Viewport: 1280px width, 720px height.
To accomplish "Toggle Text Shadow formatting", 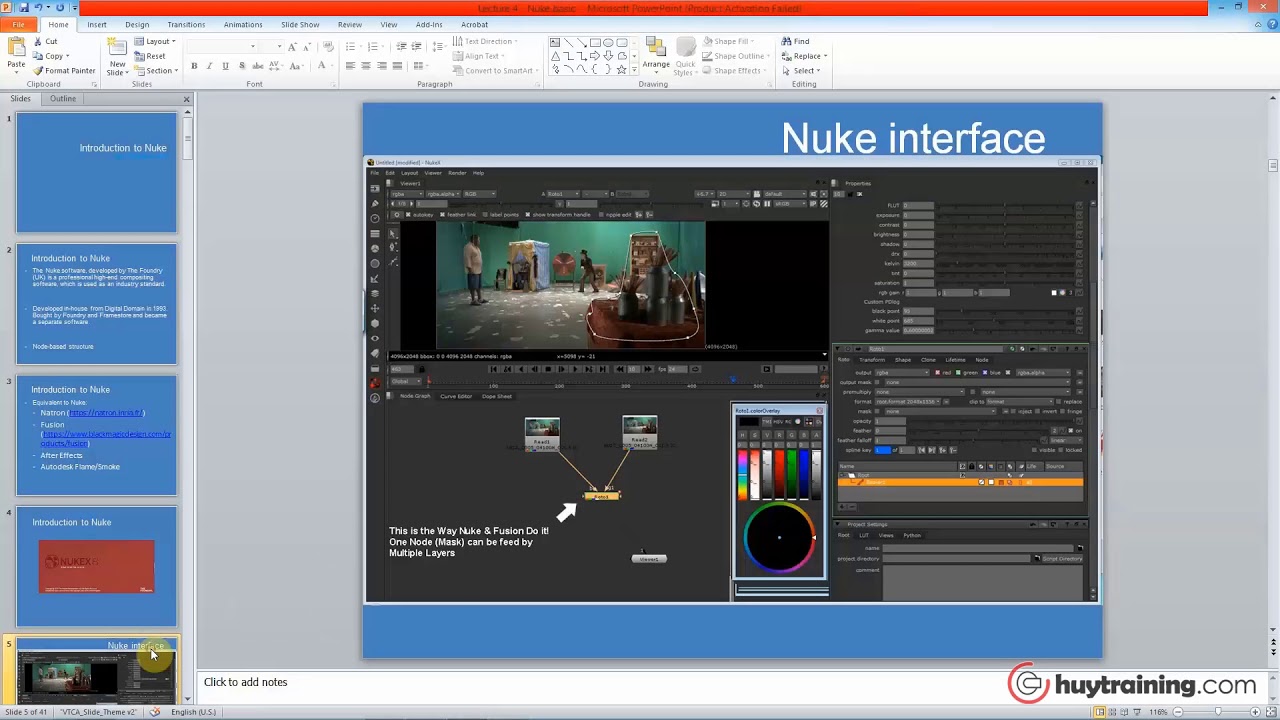I will tap(241, 66).
